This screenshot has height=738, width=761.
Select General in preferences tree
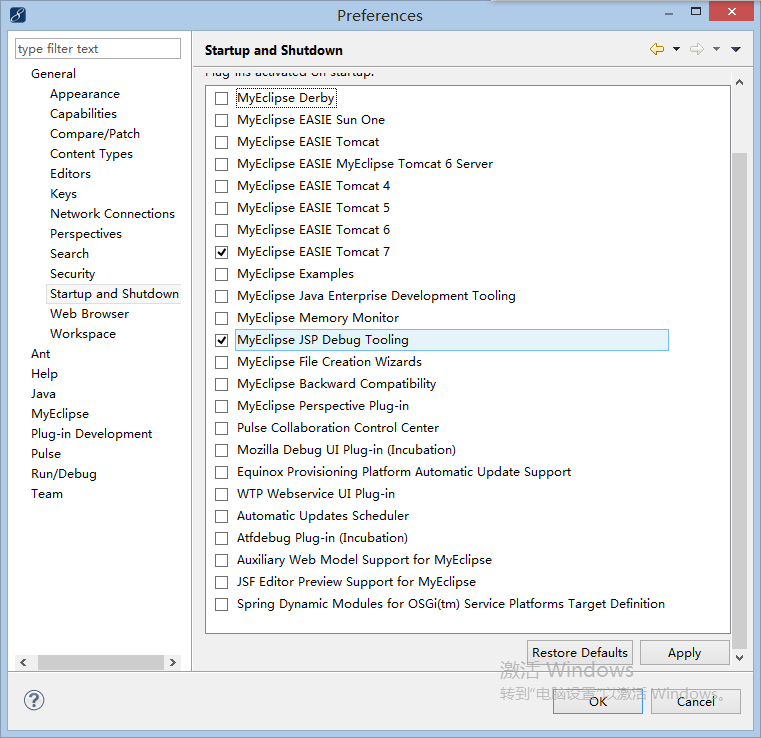click(53, 74)
